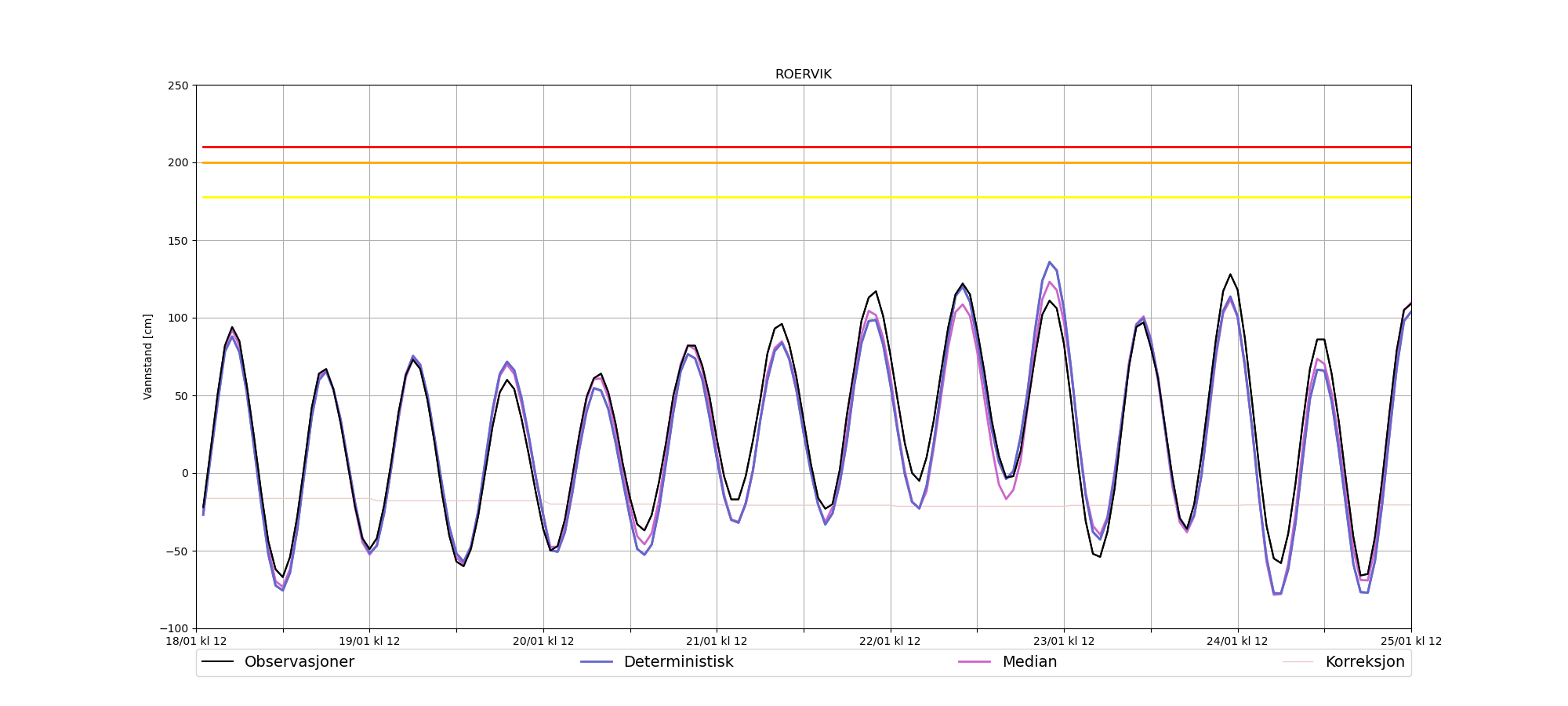Click the y-axis tick value −100
Image resolution: width=1568 pixels, height=706 pixels.
coord(174,628)
